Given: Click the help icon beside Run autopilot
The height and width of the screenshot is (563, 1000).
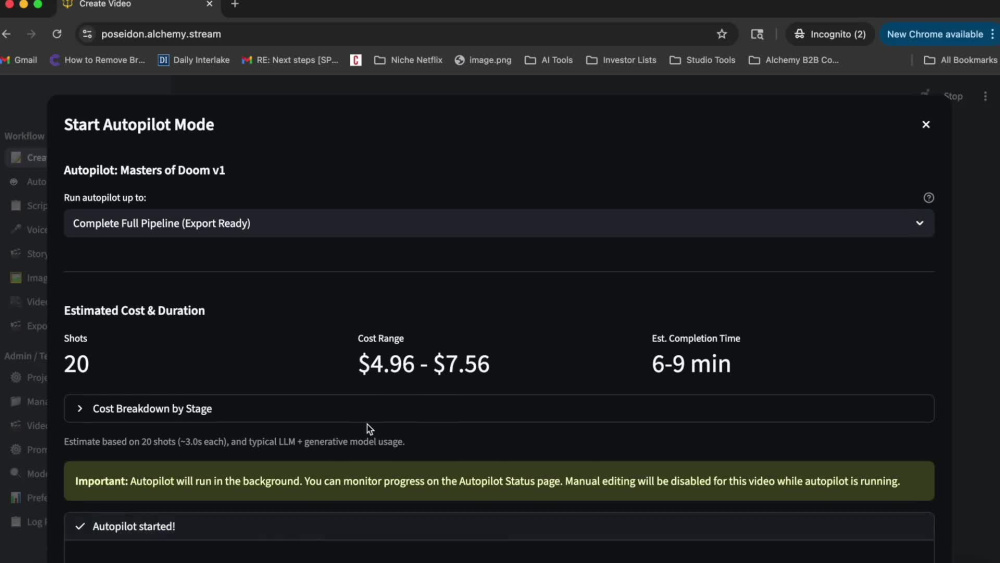Looking at the screenshot, I should click(x=929, y=198).
